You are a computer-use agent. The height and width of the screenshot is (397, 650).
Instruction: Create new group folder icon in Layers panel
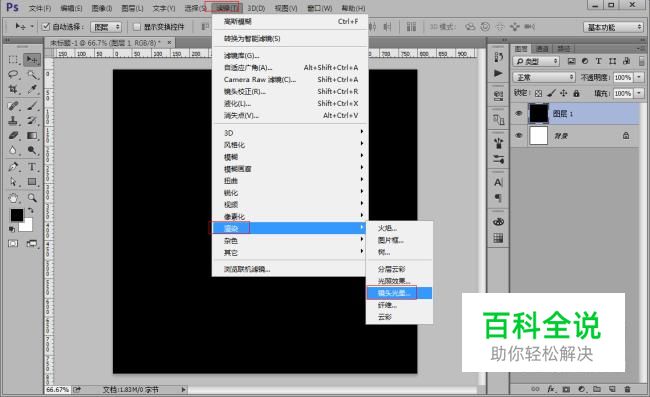coord(597,389)
